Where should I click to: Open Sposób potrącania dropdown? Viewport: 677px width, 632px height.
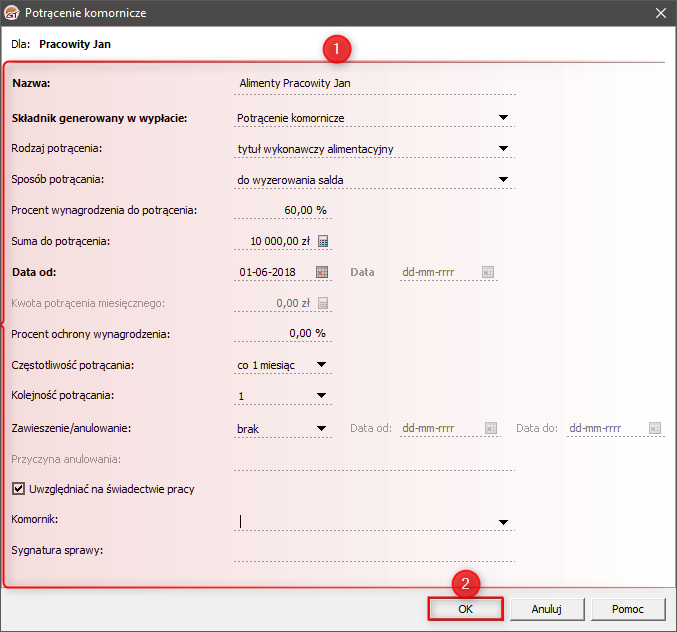click(503, 180)
